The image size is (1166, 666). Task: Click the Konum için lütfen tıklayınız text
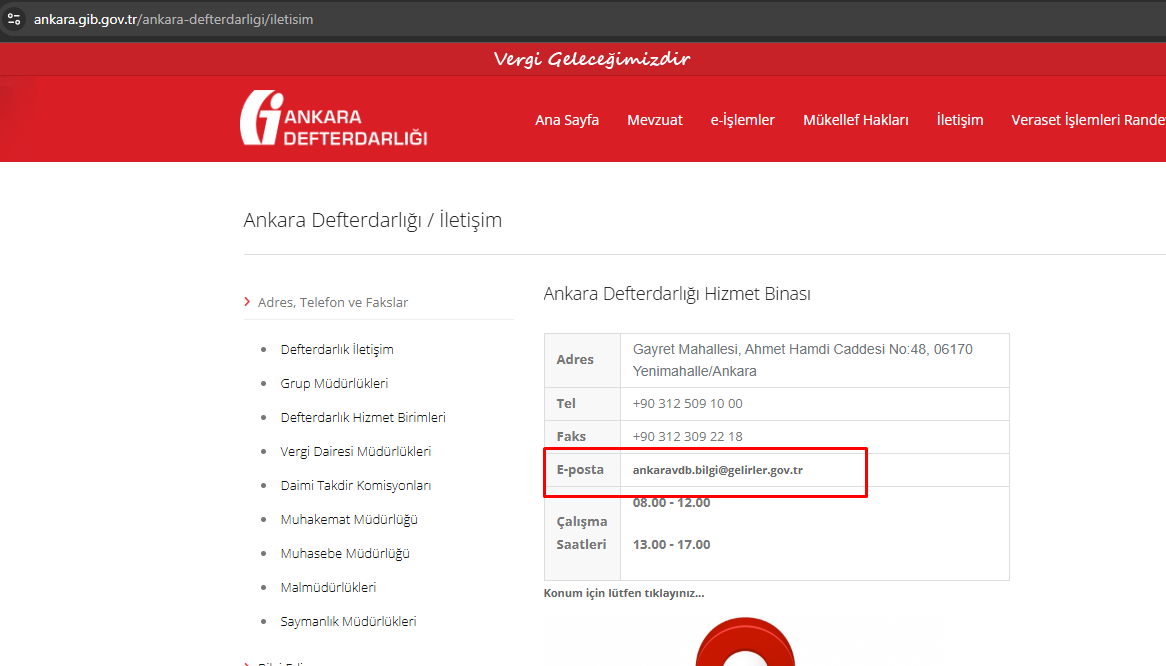[x=623, y=593]
